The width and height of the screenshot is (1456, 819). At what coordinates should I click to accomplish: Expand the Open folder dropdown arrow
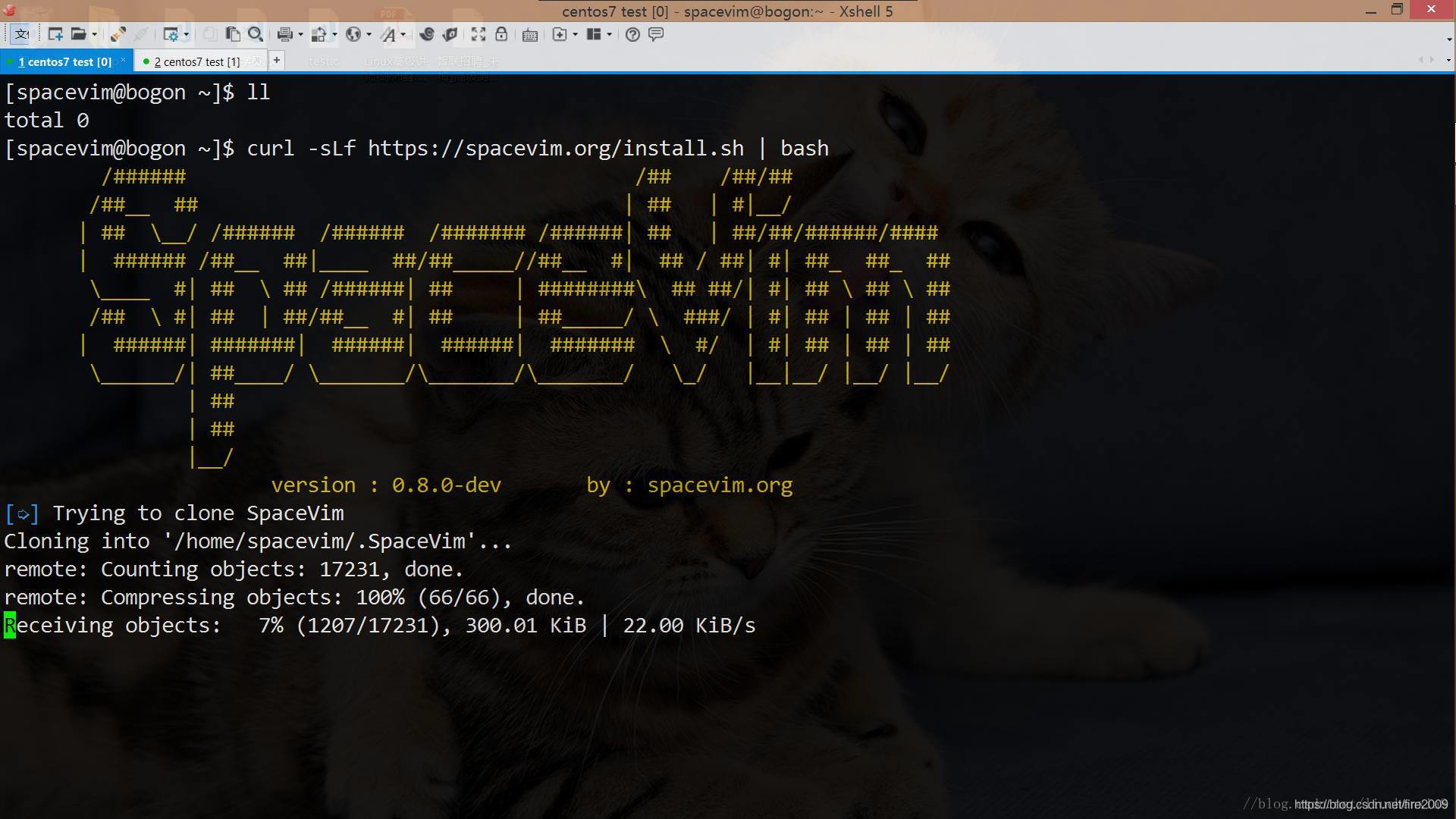coord(94,34)
